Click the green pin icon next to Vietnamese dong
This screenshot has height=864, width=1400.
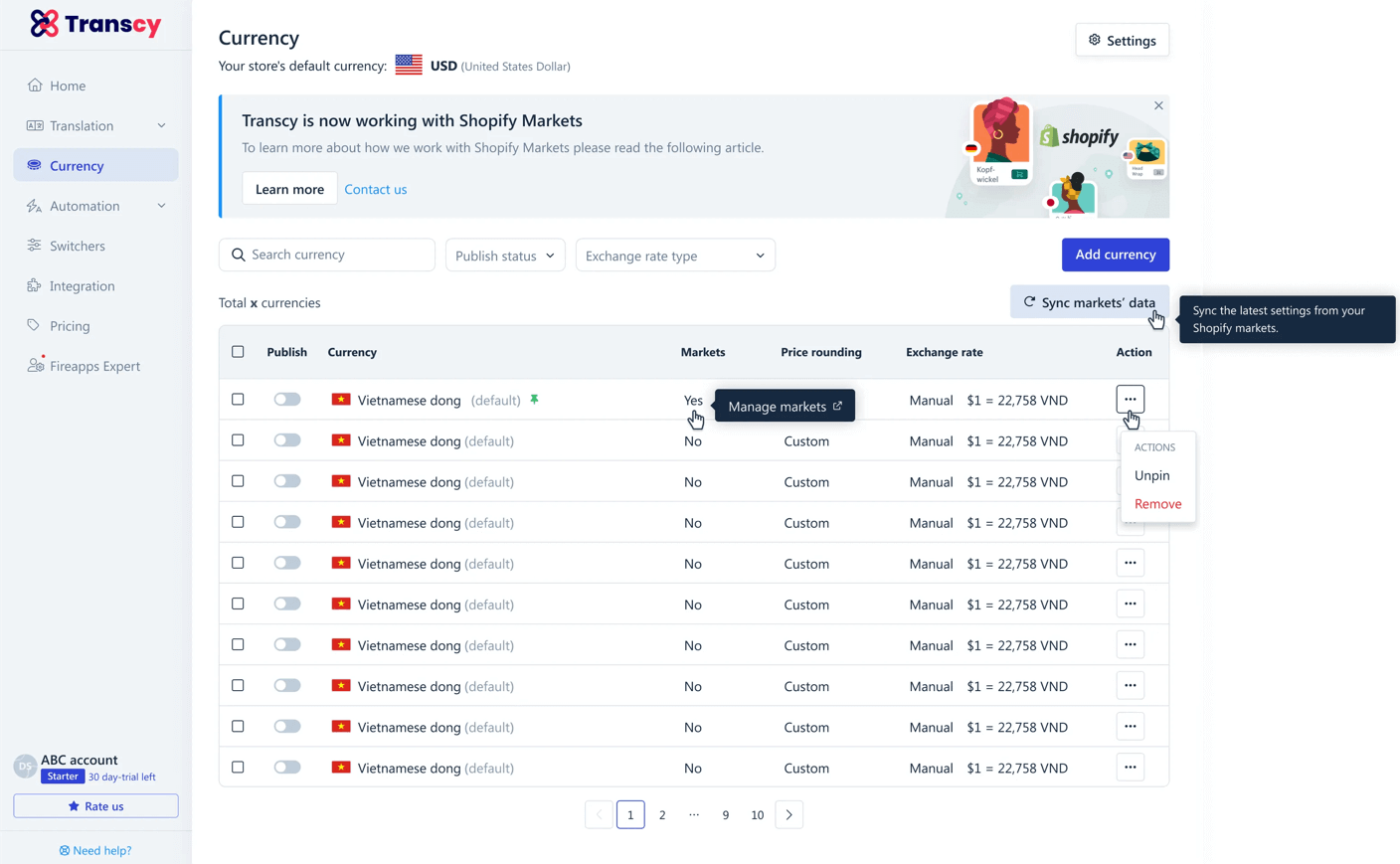coord(534,399)
